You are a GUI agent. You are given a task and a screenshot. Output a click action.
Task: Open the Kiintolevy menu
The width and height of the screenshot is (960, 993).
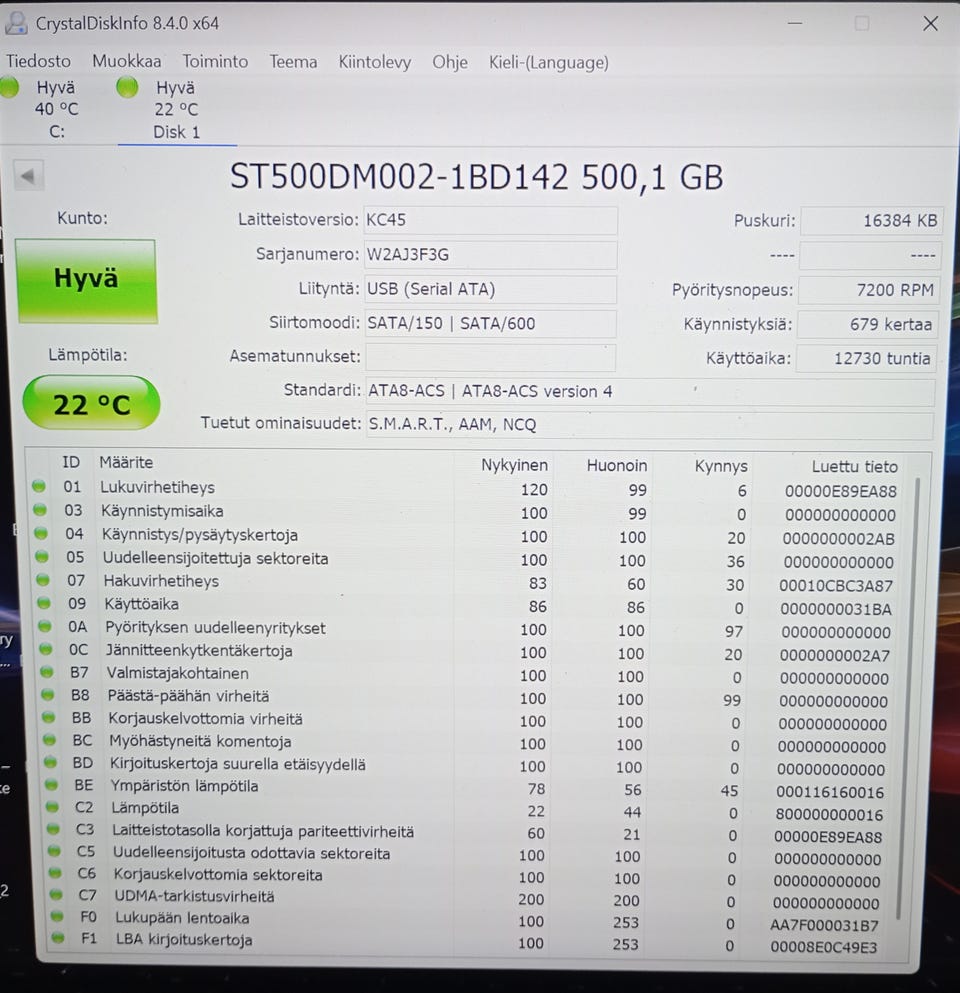click(374, 62)
